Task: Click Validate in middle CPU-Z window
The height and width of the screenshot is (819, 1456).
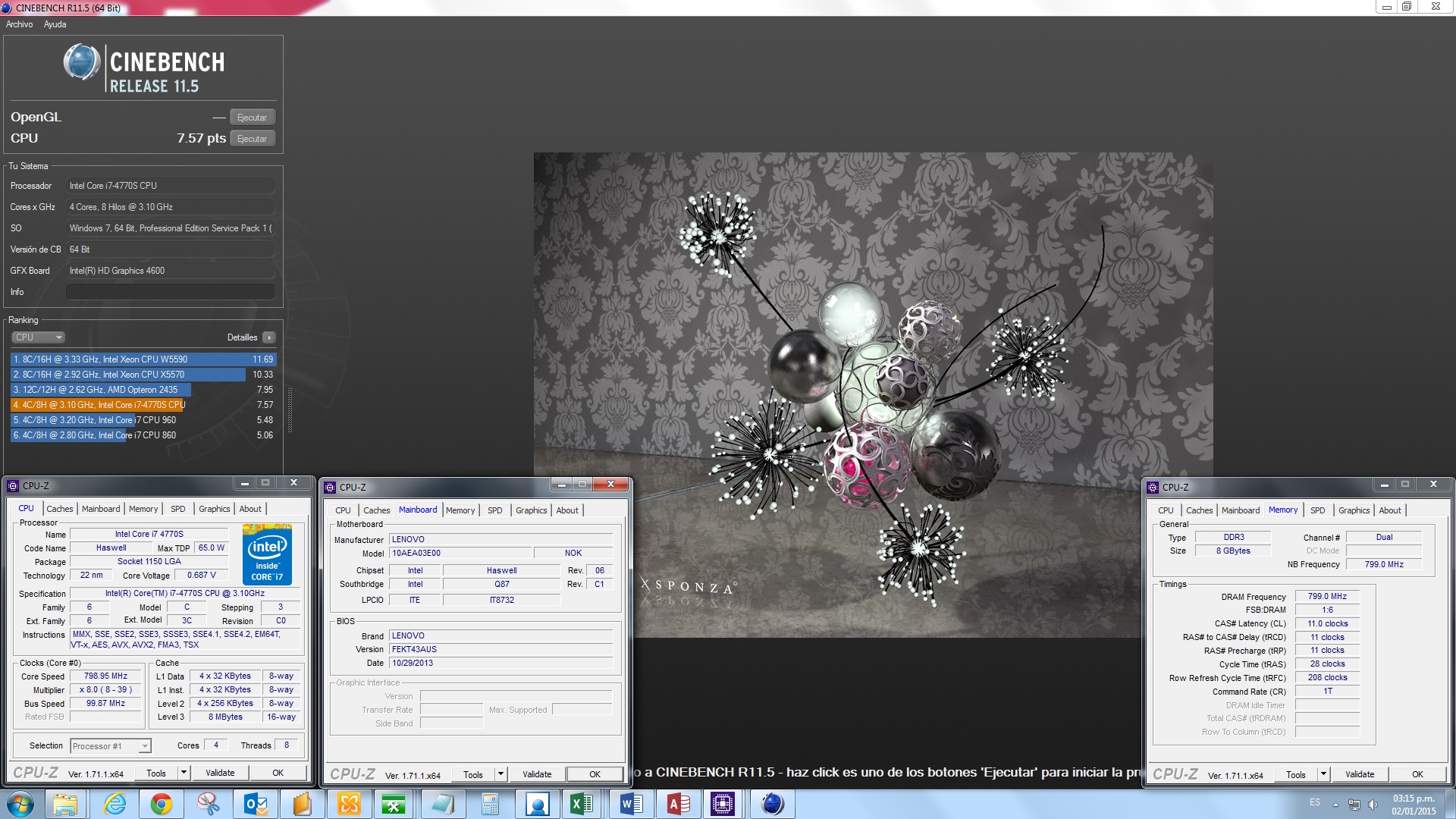Action: [537, 775]
